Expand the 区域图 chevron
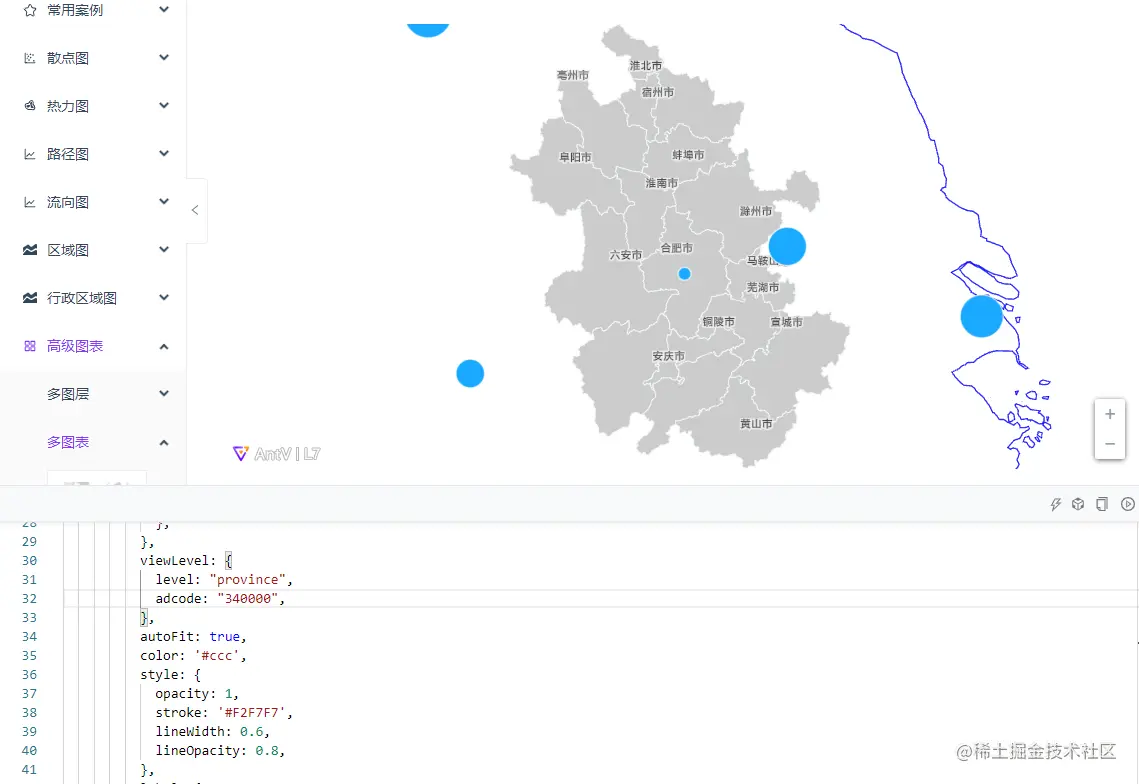Viewport: 1139px width, 784px height. point(164,249)
